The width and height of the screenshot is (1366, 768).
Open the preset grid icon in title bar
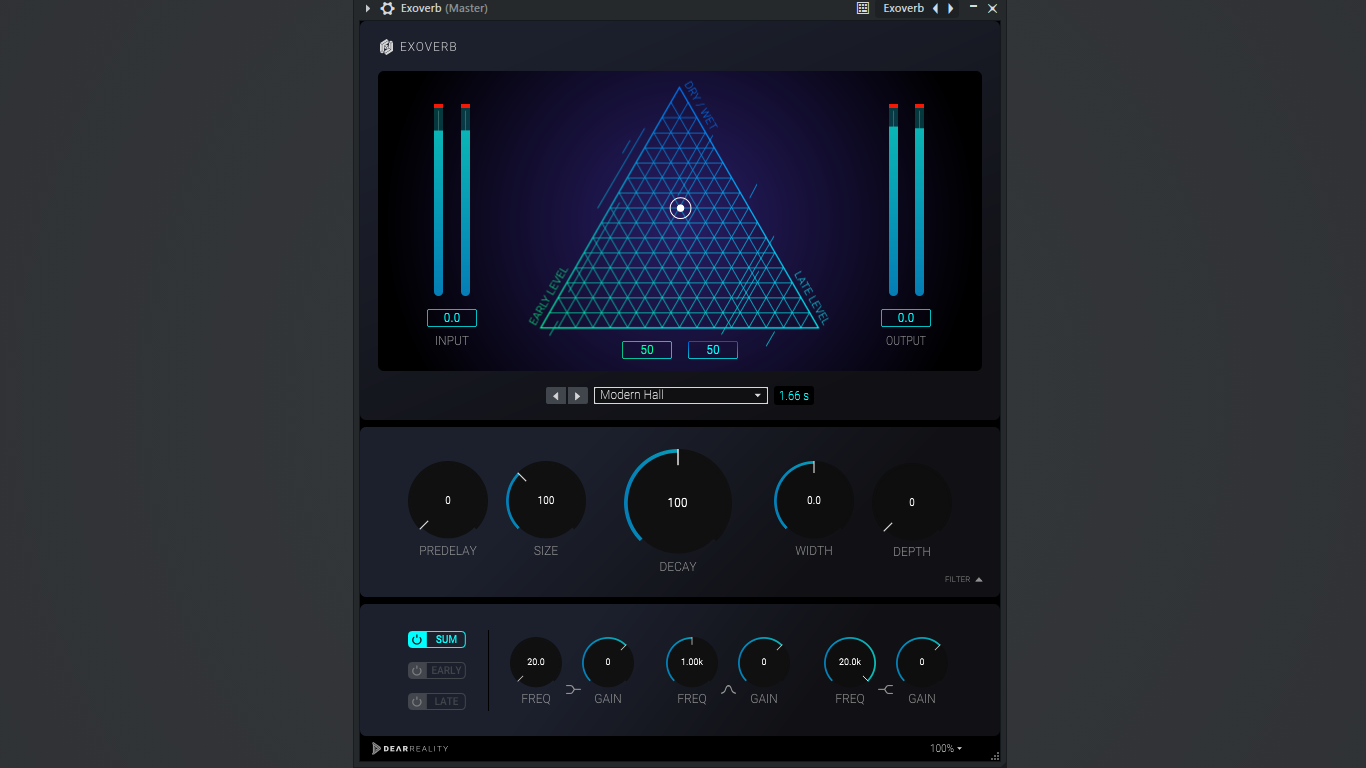(863, 8)
